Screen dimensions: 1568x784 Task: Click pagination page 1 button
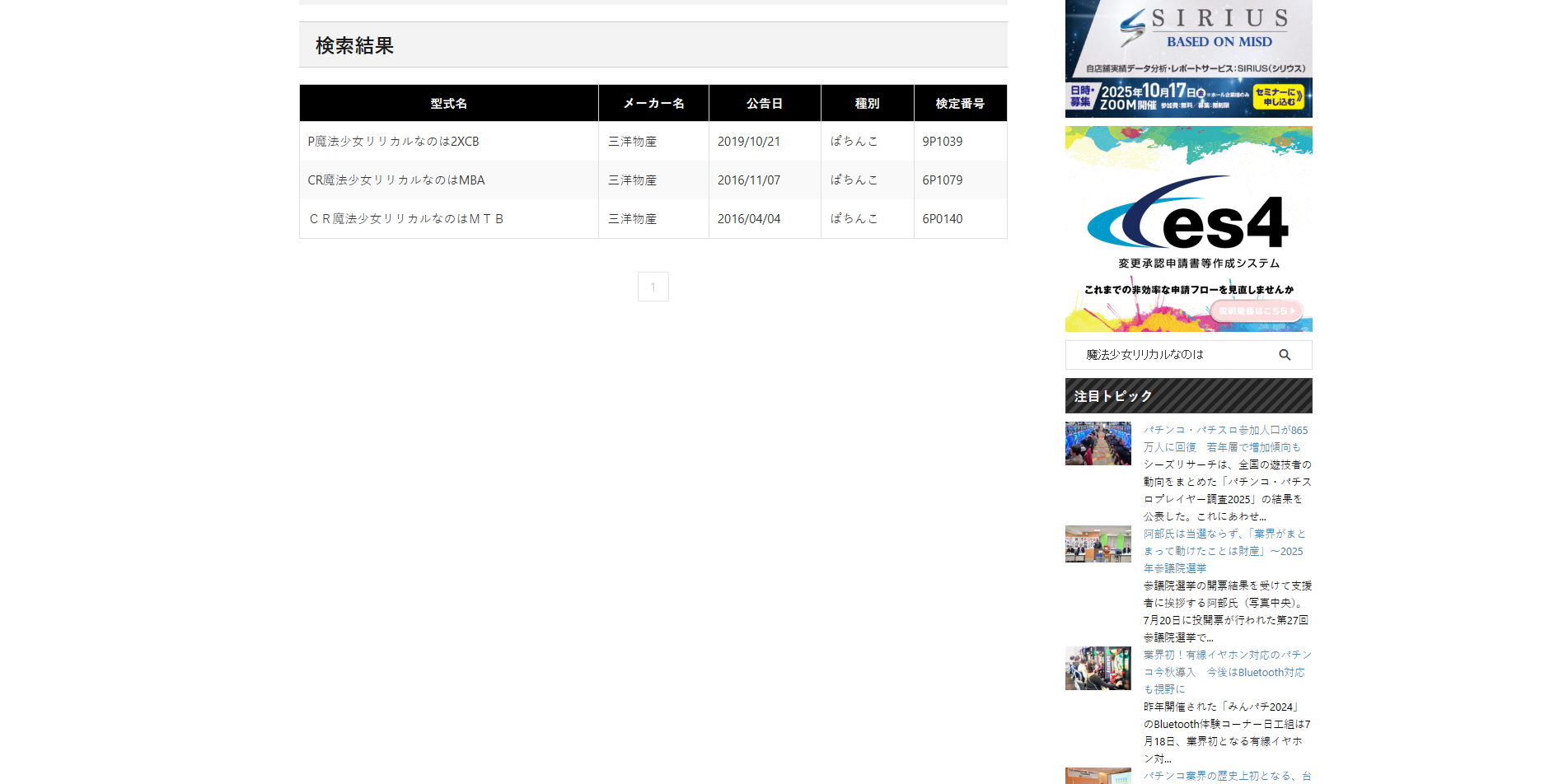[x=653, y=287]
